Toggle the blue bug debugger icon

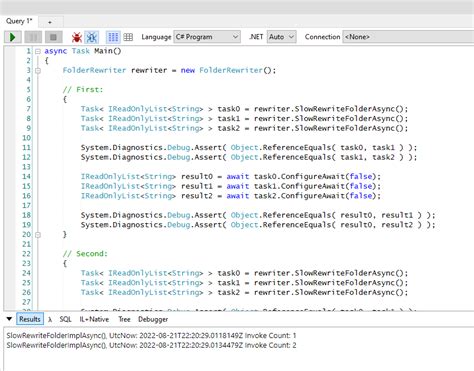point(92,37)
